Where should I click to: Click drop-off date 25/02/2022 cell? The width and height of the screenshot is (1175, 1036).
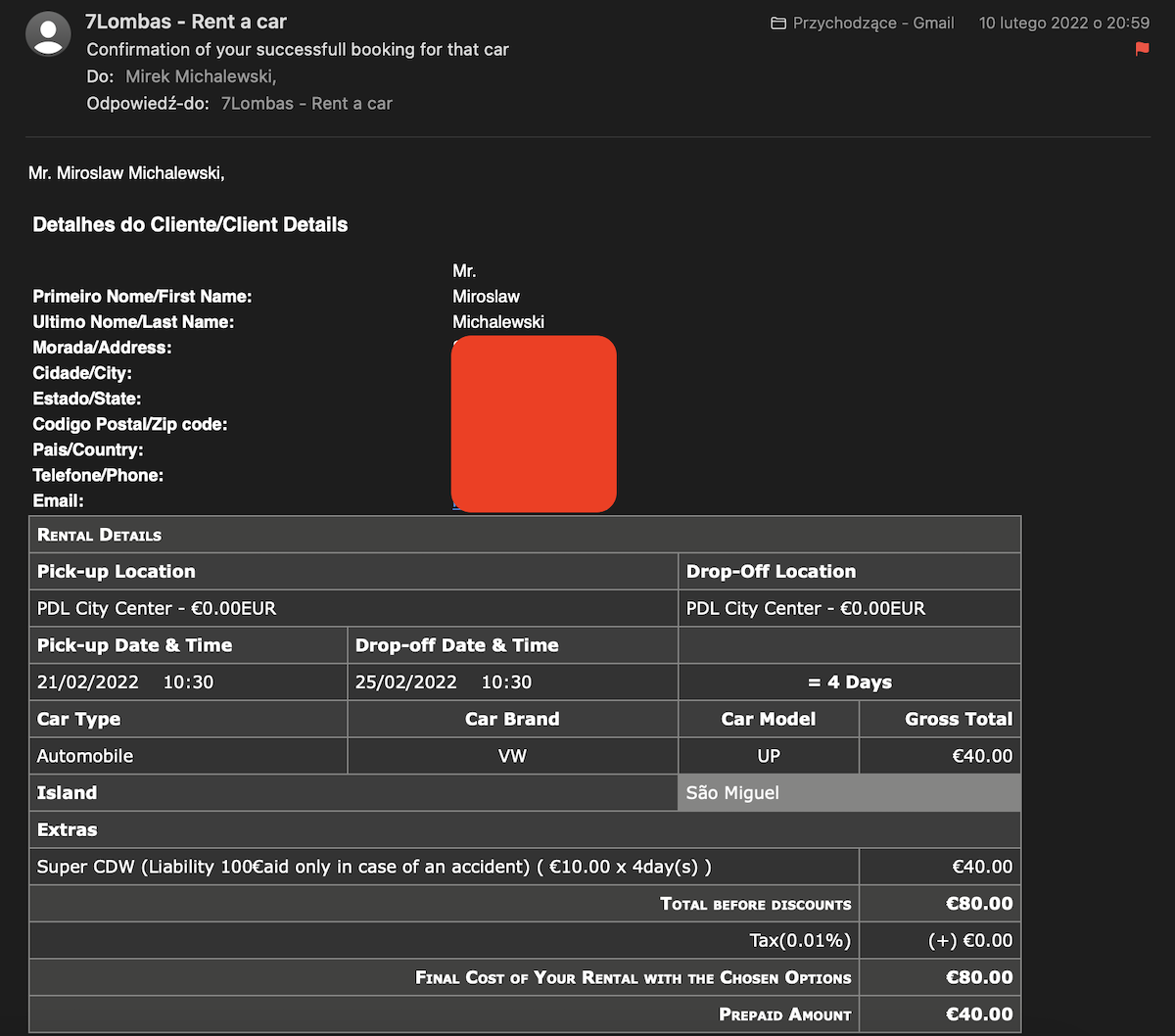click(512, 683)
